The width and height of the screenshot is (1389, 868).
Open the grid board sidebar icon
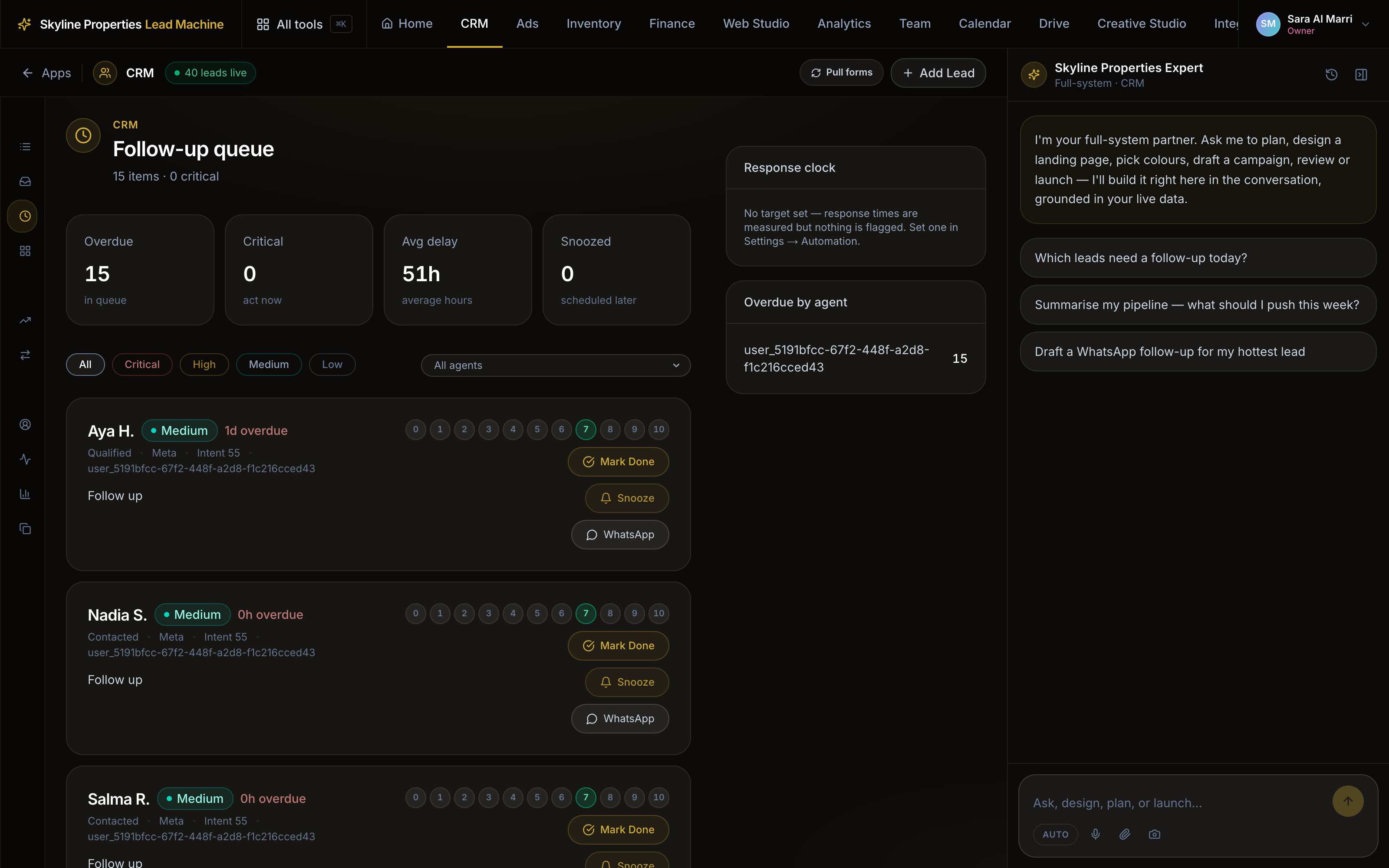25,251
